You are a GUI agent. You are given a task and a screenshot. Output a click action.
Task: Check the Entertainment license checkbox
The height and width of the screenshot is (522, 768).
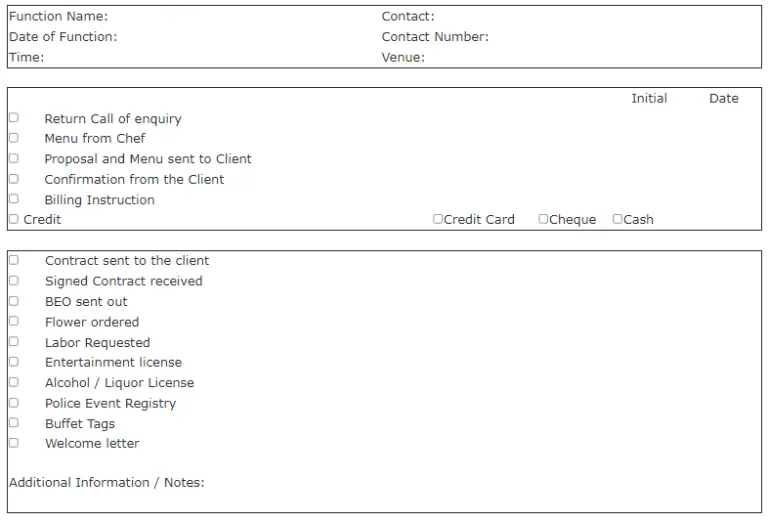pos(14,362)
